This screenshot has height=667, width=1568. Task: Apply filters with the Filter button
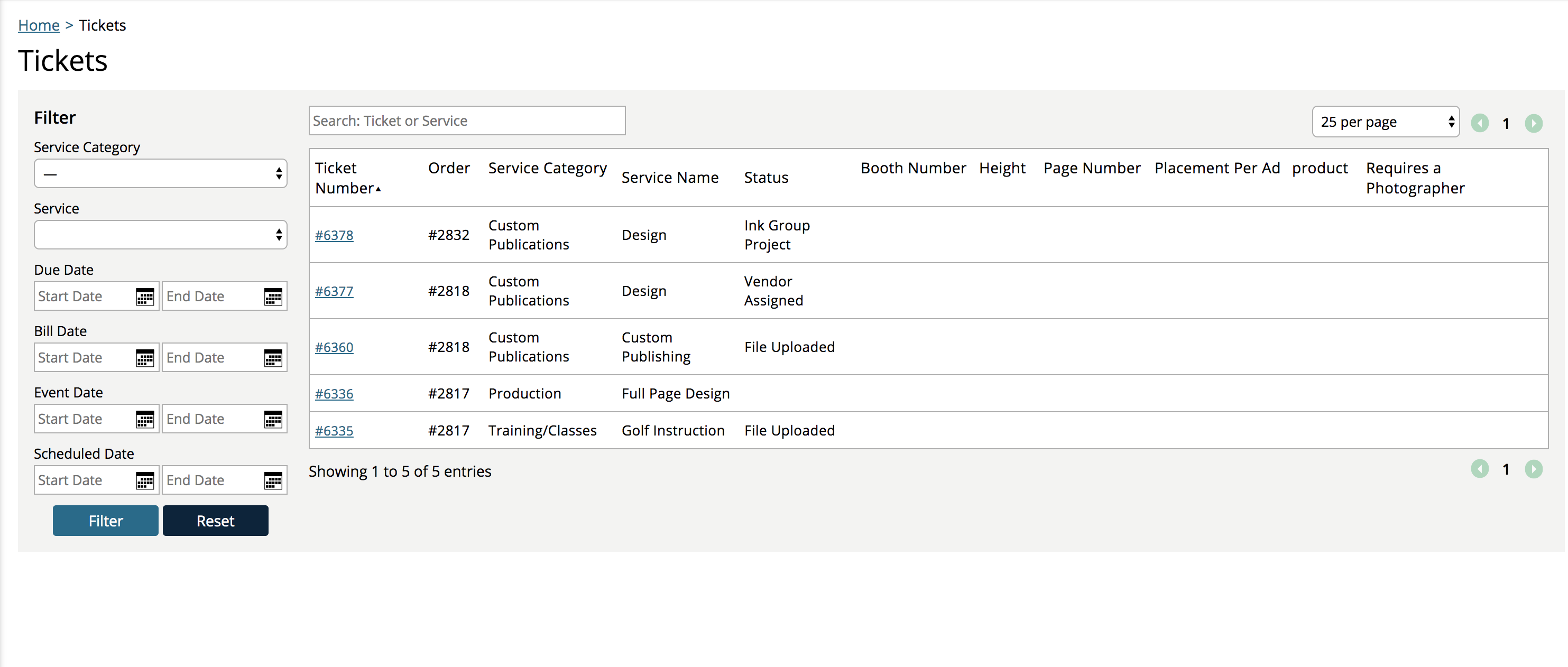pos(105,520)
